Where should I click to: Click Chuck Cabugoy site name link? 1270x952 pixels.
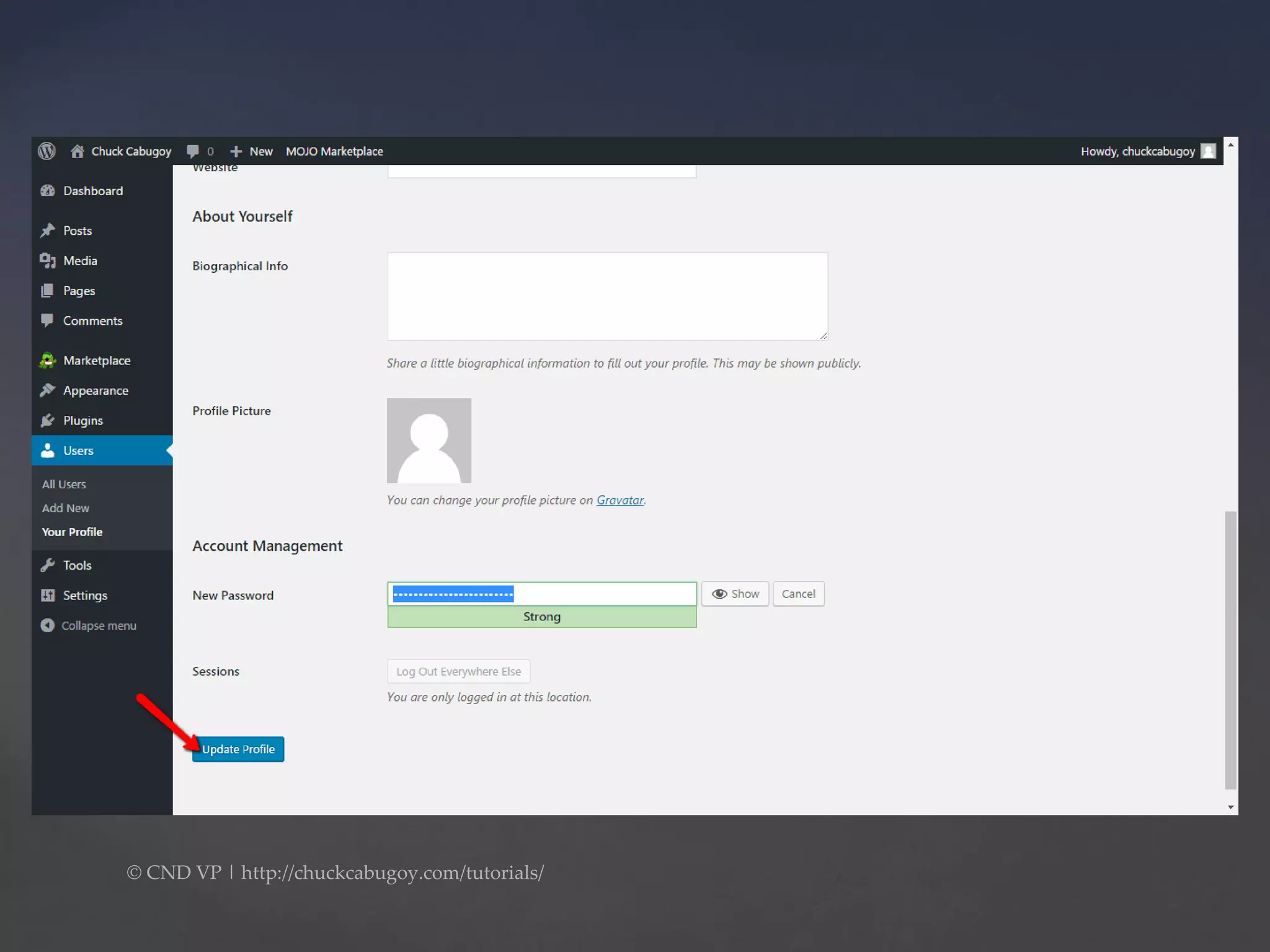point(131,151)
